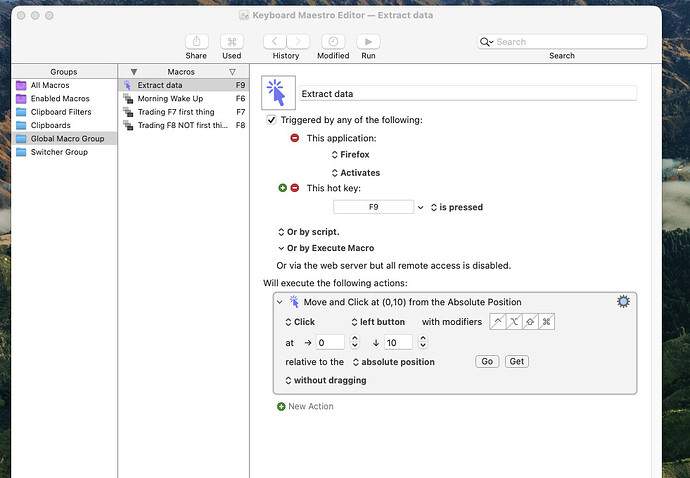Click the Switcher Group folder icon
The height and width of the screenshot is (478, 690).
[21, 152]
